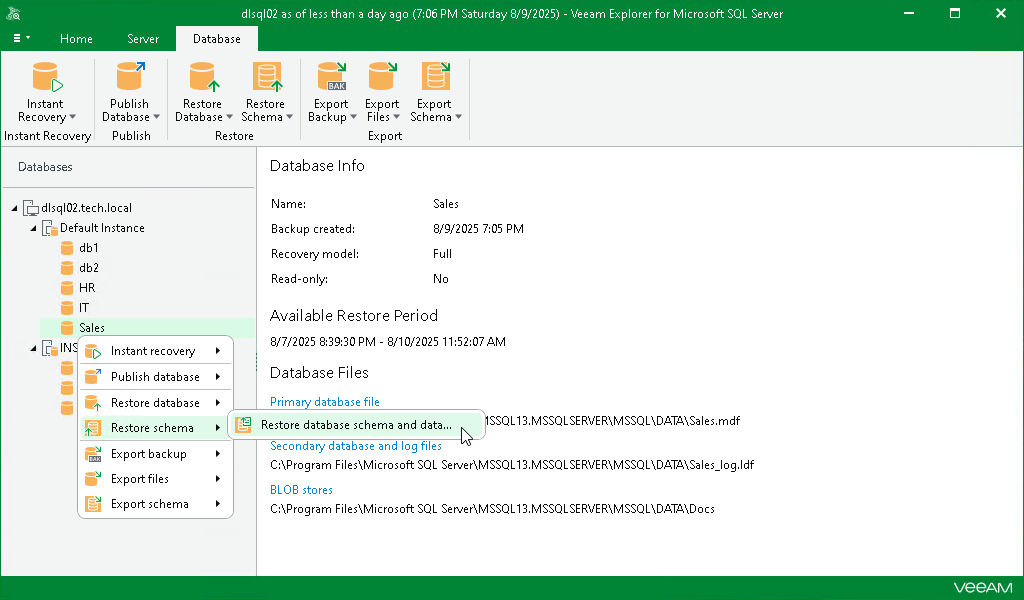1024x600 pixels.
Task: Start Instant Recovery from the ribbon
Action: coord(45,90)
